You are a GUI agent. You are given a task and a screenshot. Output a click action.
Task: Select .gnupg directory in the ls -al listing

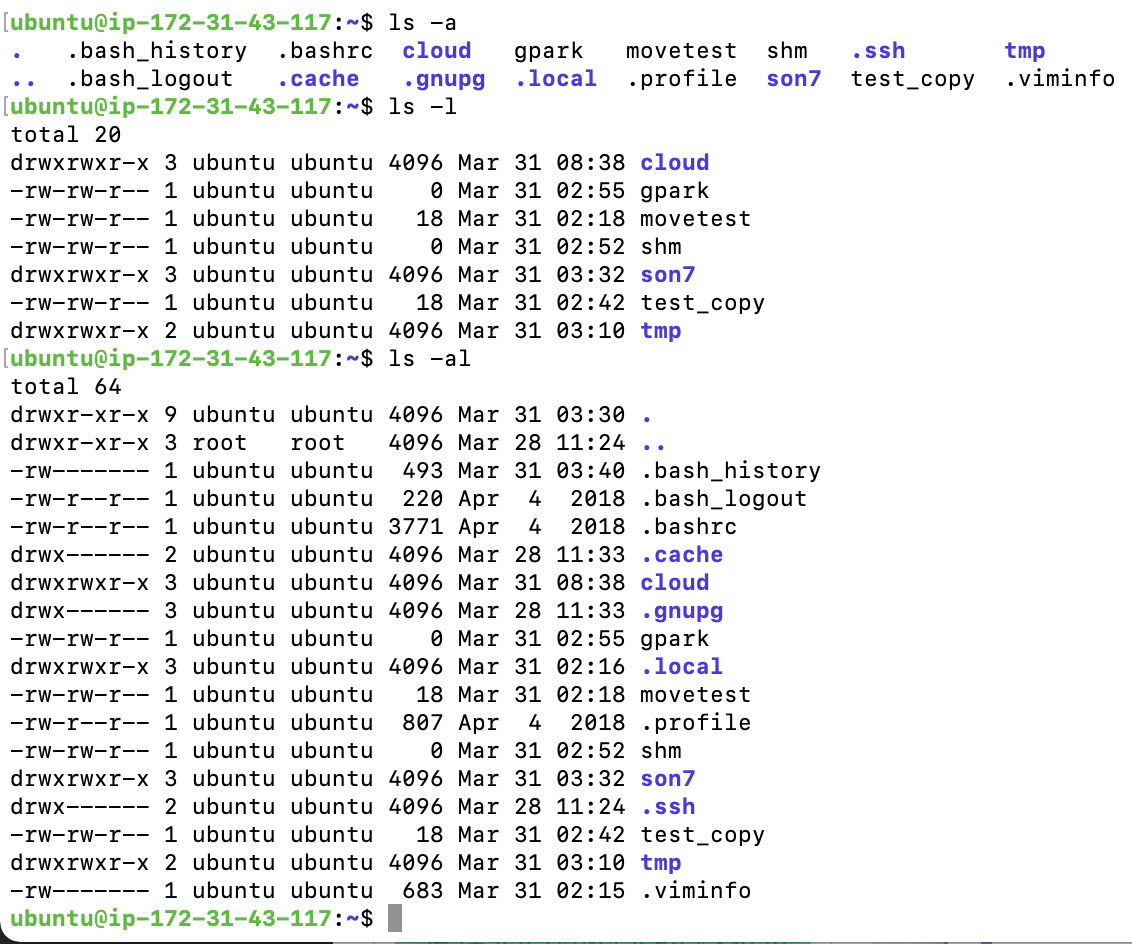(681, 610)
